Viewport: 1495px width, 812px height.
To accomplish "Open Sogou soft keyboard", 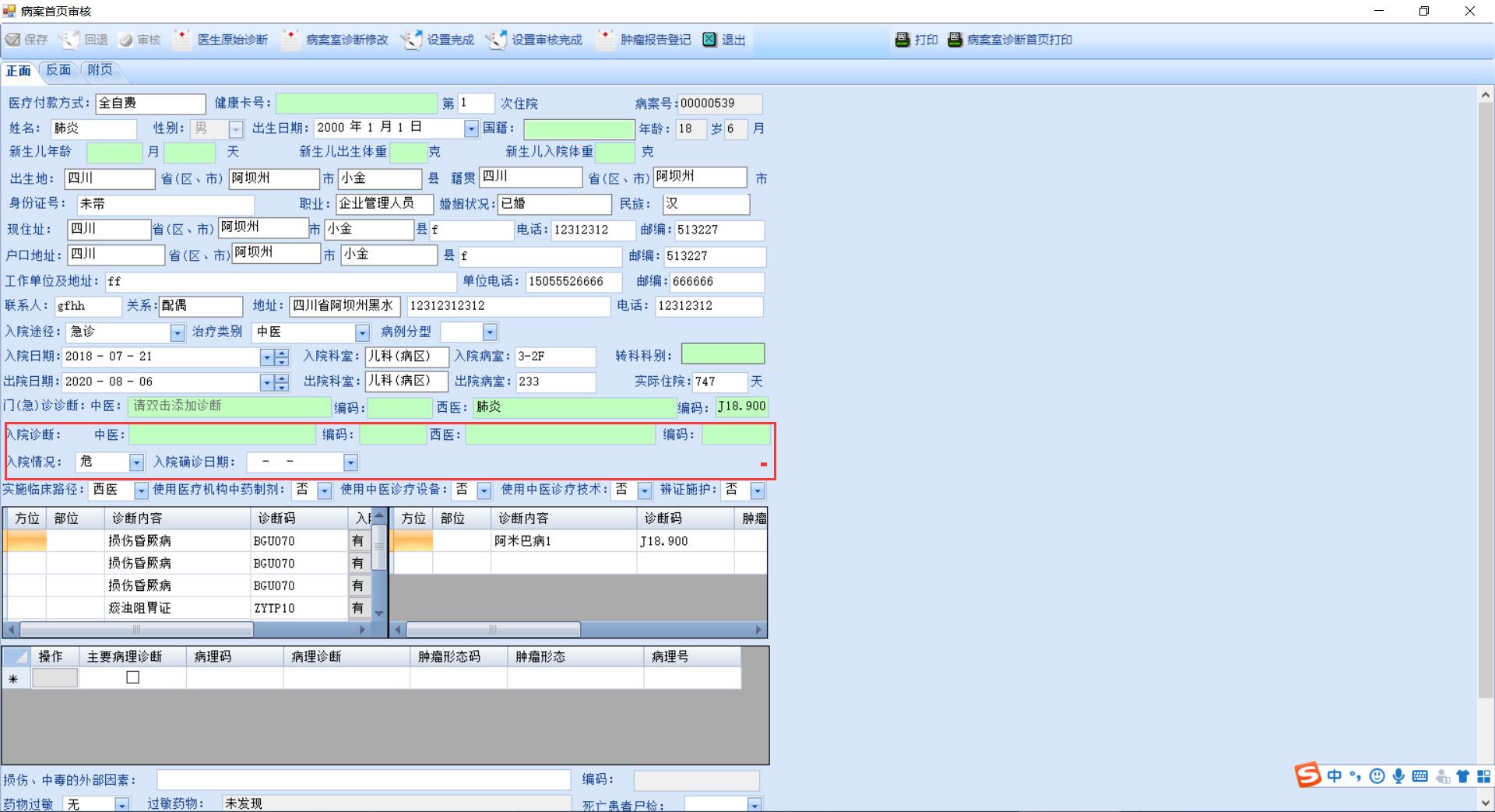I will pyautogui.click(x=1419, y=776).
